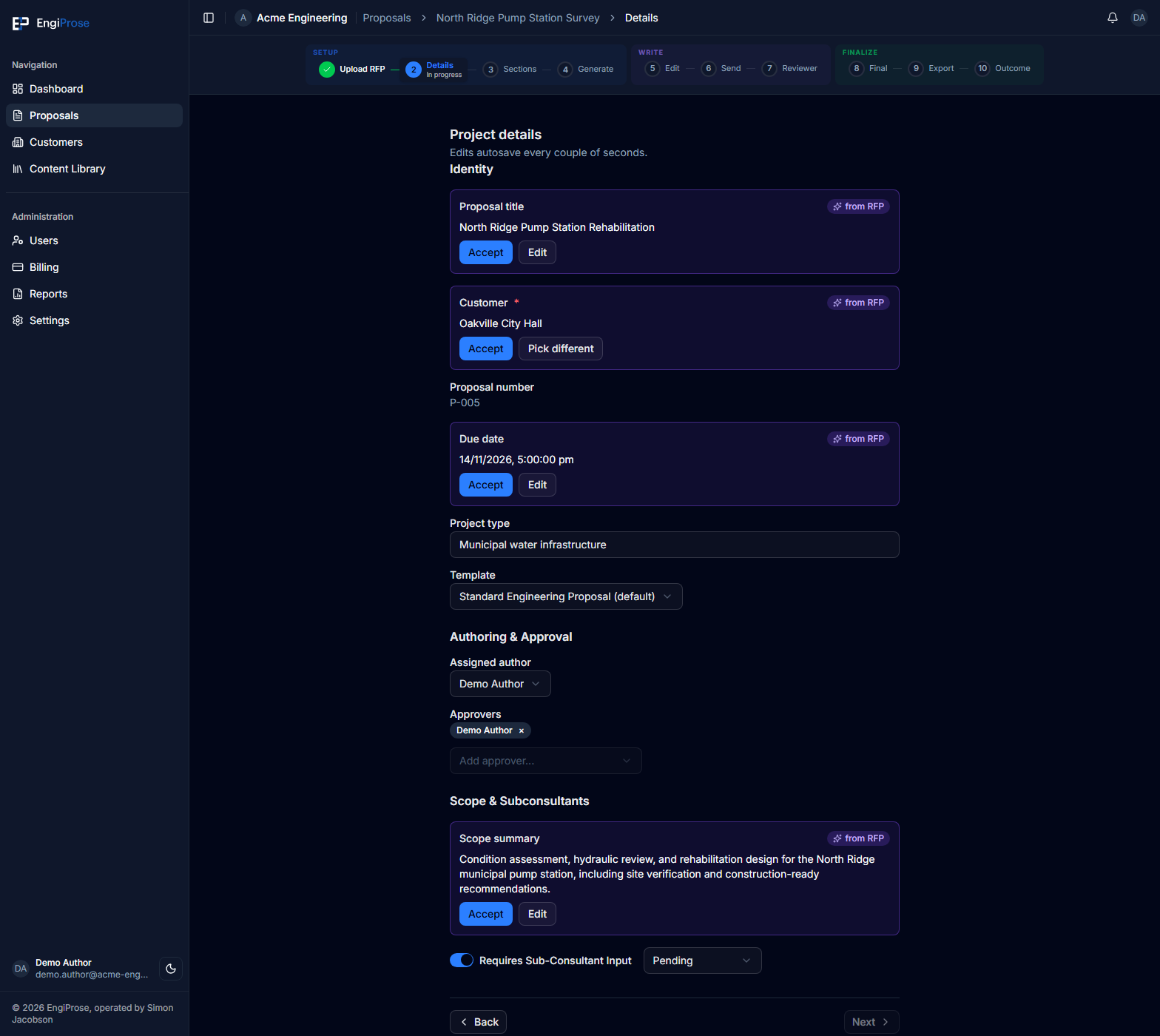
Task: Accept the Proposal title suggestion
Action: [486, 252]
